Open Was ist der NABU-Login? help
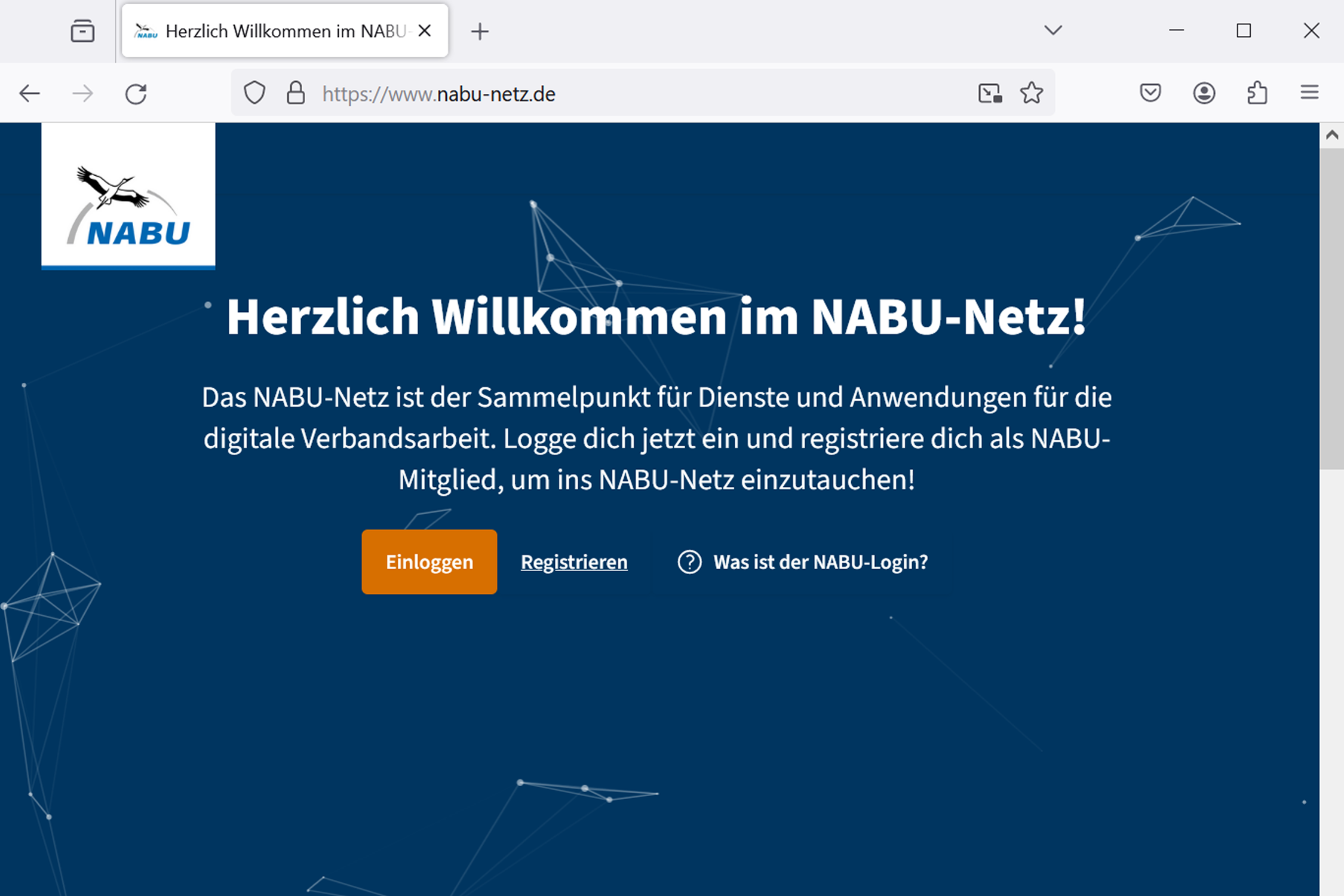The image size is (1344, 896). pyautogui.click(x=802, y=561)
